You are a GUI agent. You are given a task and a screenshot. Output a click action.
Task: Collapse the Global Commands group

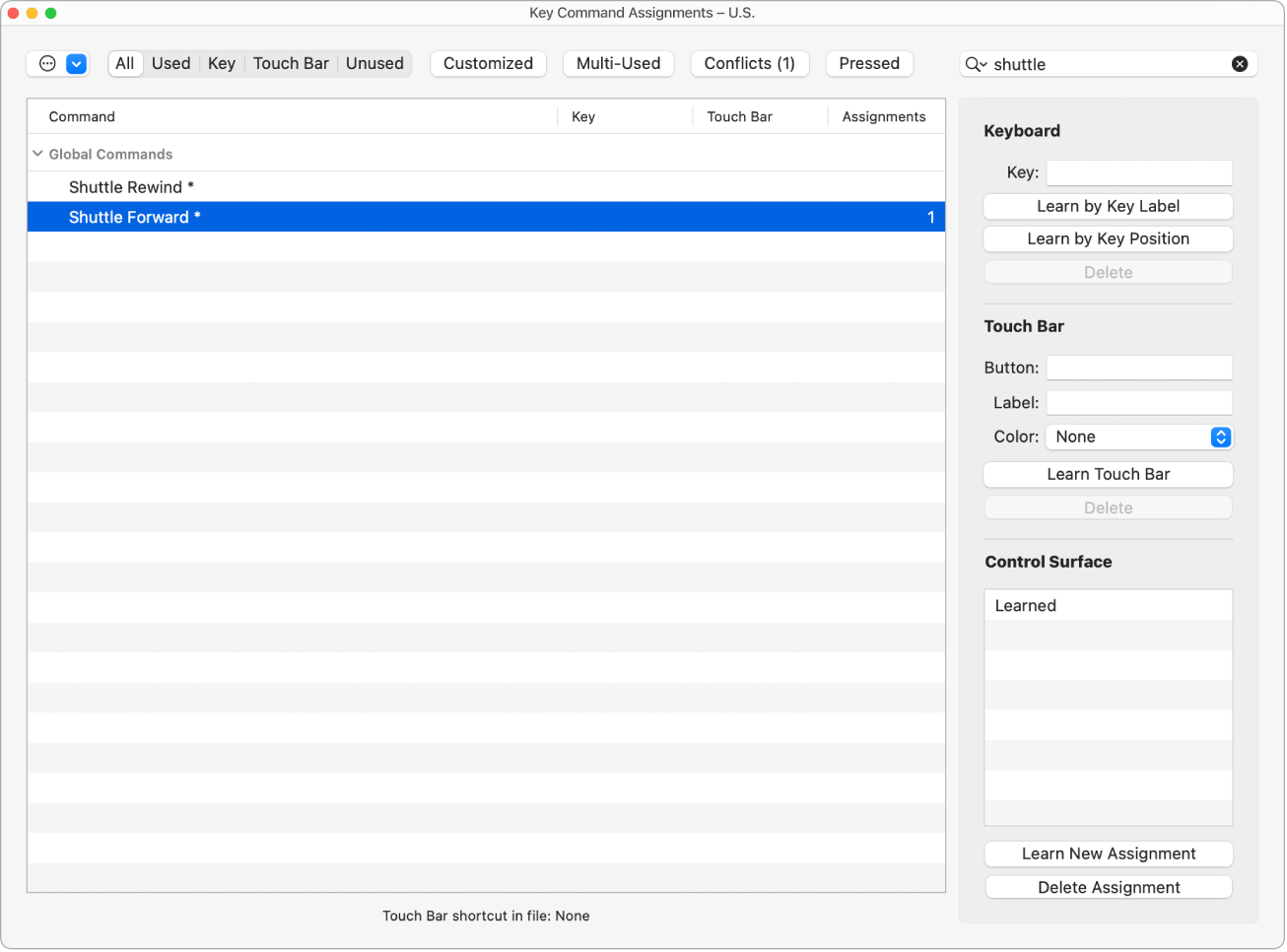[x=37, y=154]
